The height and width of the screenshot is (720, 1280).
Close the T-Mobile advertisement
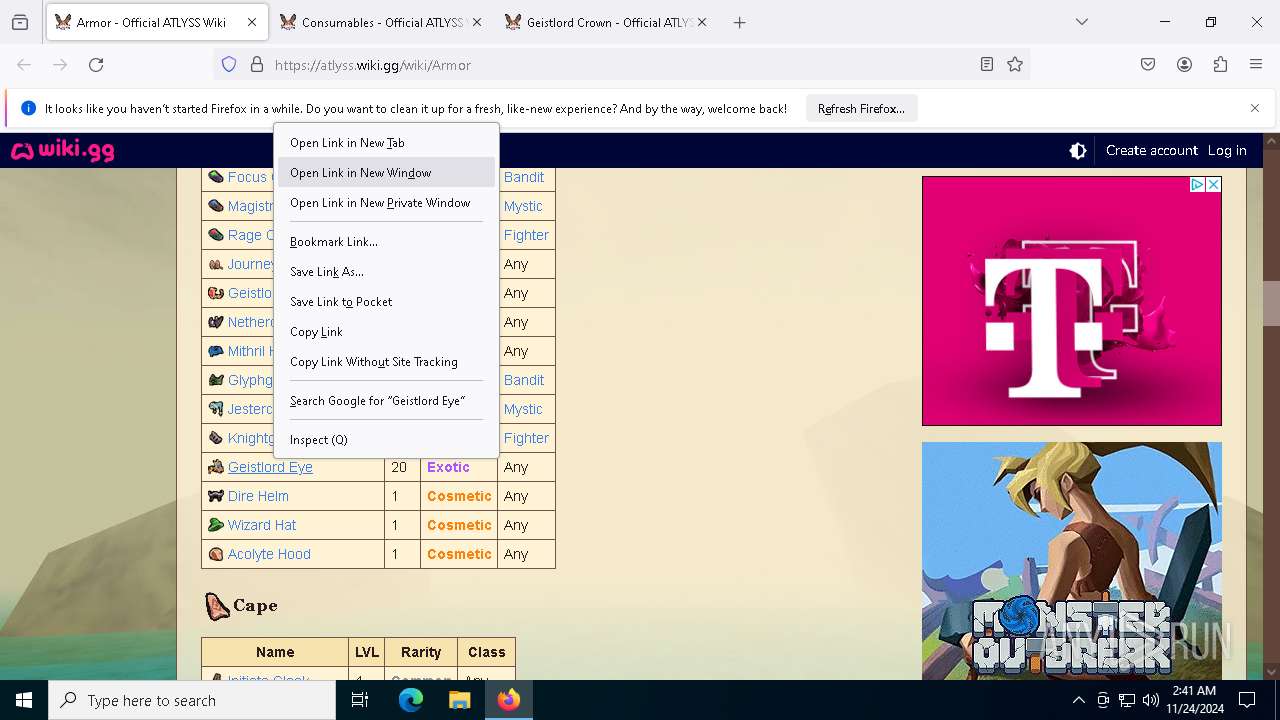pyautogui.click(x=1213, y=185)
